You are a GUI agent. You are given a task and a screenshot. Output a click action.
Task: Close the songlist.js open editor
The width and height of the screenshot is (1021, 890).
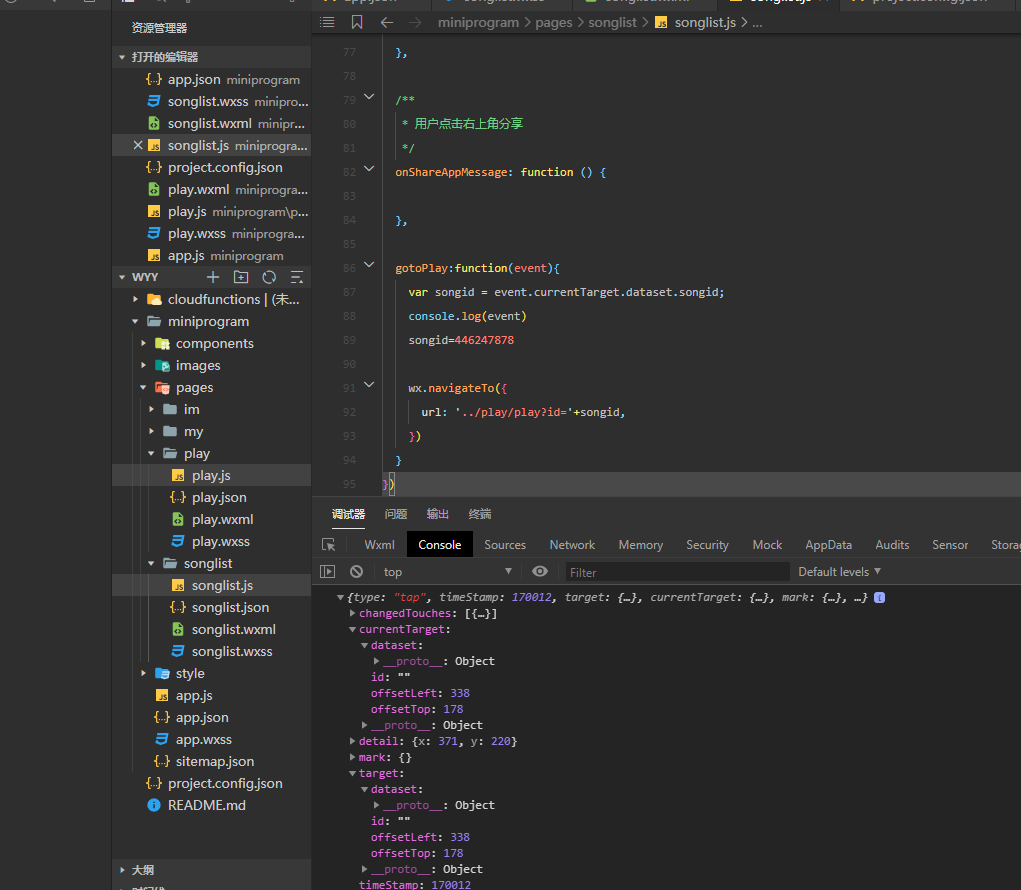[138, 146]
